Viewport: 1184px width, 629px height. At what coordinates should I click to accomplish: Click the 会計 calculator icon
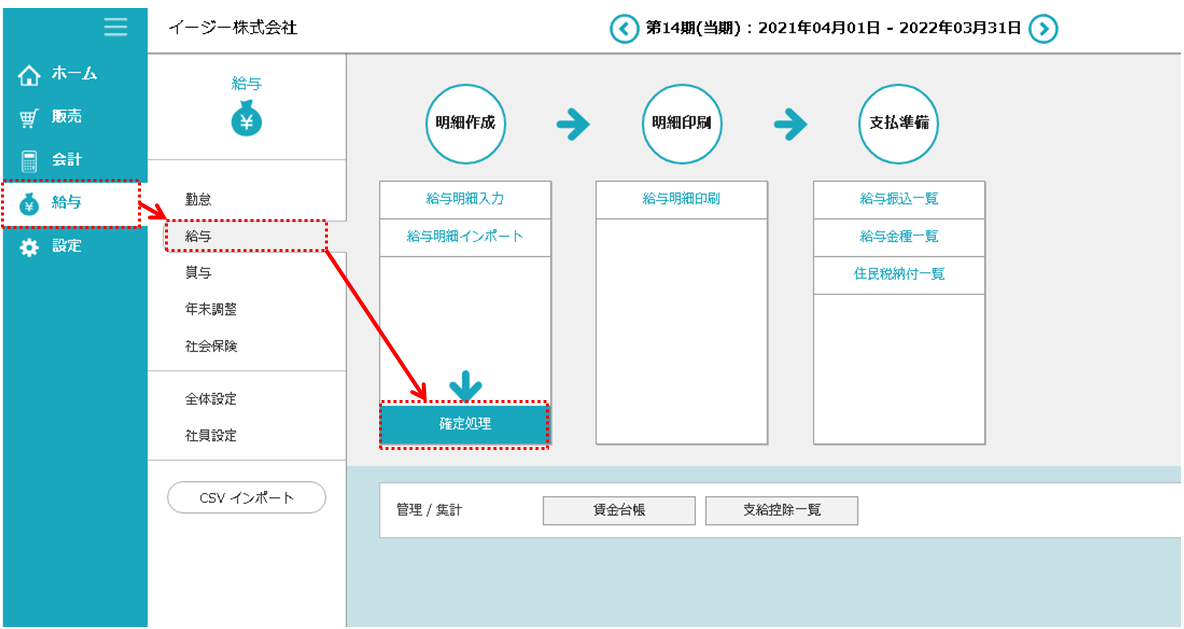30,161
